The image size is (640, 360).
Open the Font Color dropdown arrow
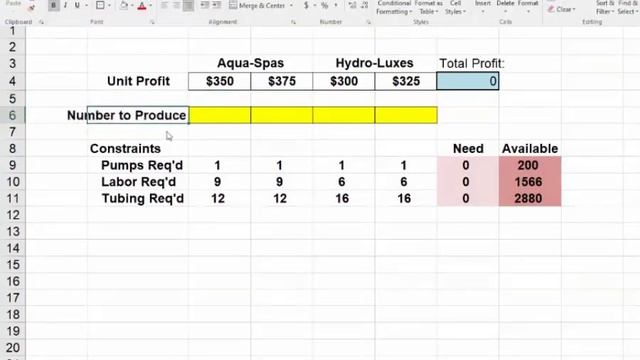point(151,5)
